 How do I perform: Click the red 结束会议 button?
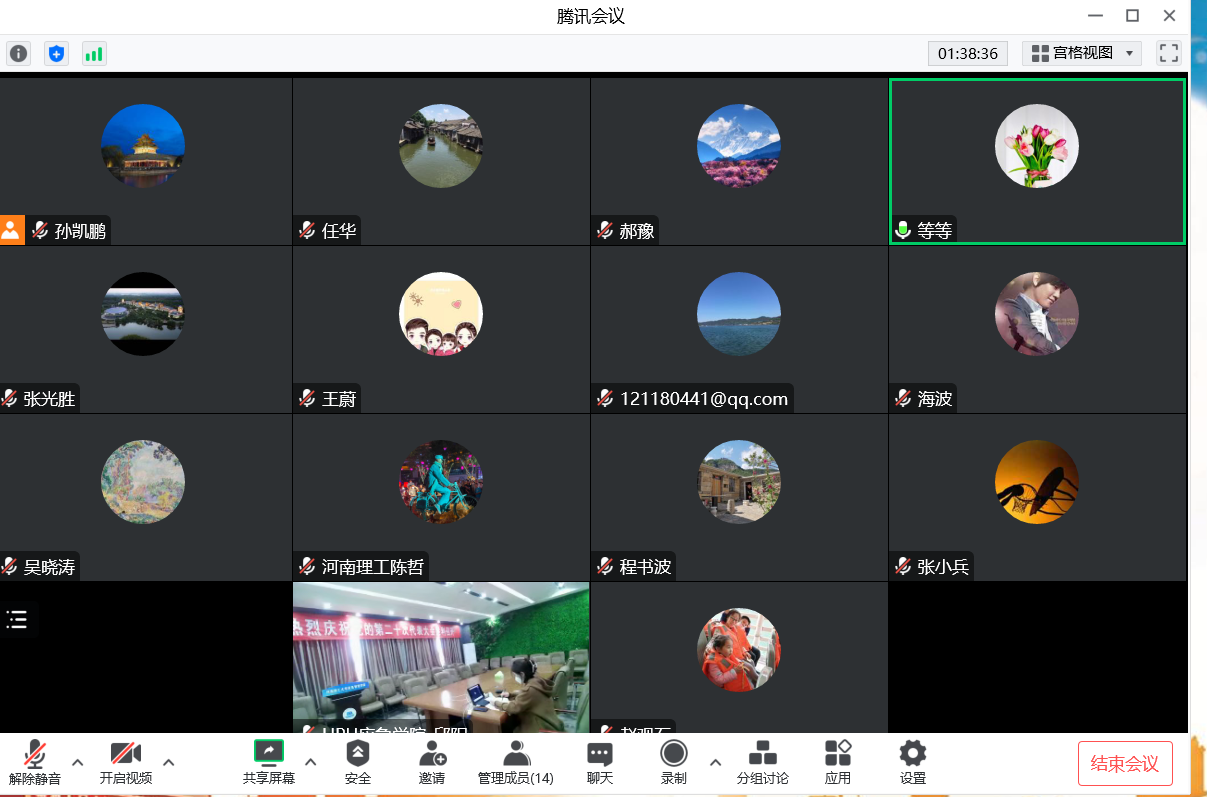[x=1124, y=764]
